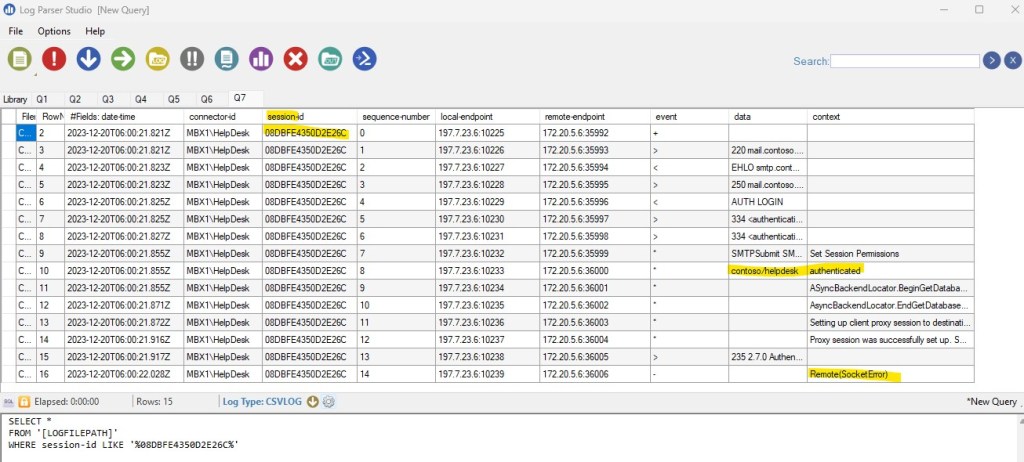1024x462 pixels.
Task: Click the green new query document icon
Action: 20,59
